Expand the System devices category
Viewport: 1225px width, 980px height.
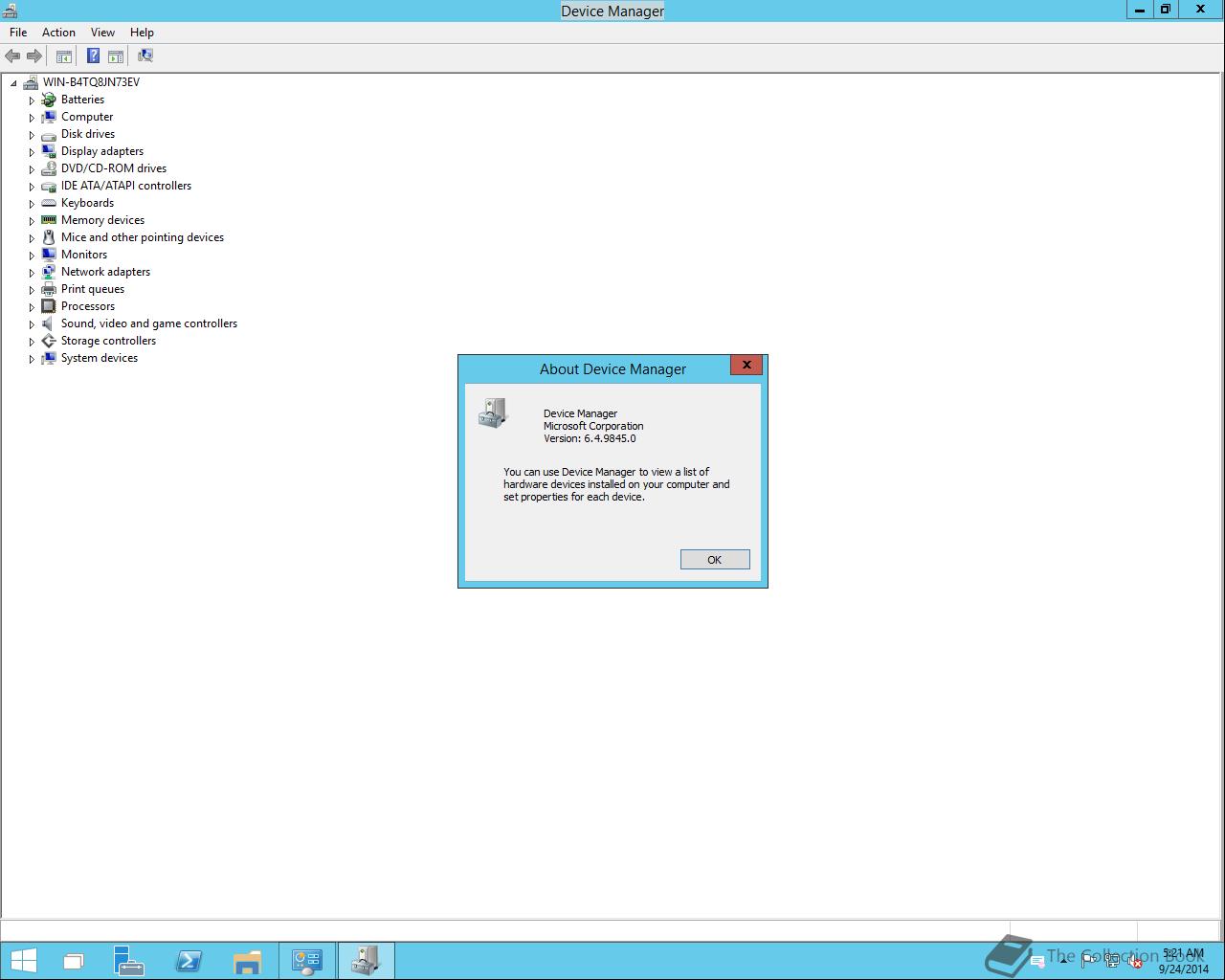[x=32, y=359]
